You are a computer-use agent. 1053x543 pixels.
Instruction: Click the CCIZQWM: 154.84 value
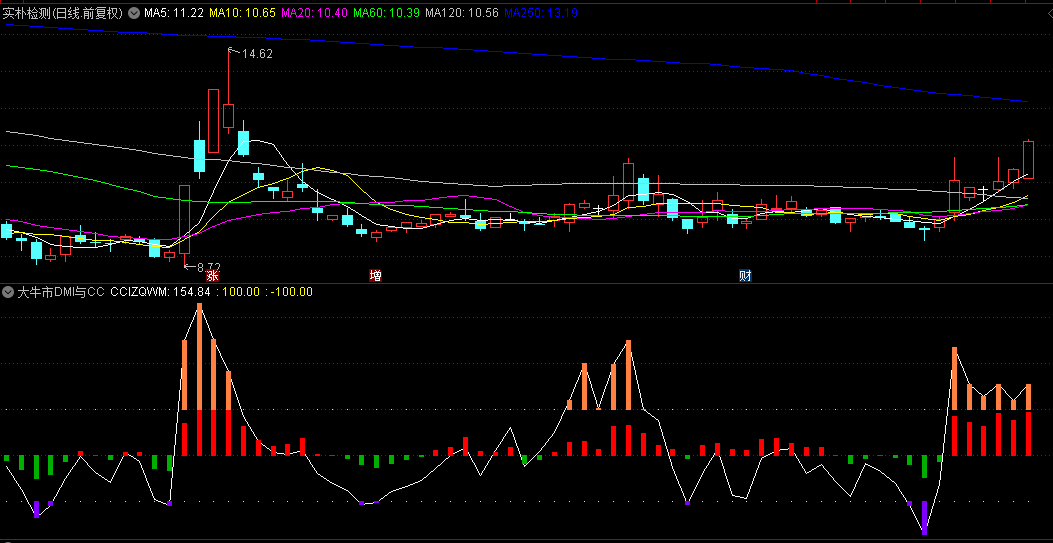pyautogui.click(x=161, y=292)
